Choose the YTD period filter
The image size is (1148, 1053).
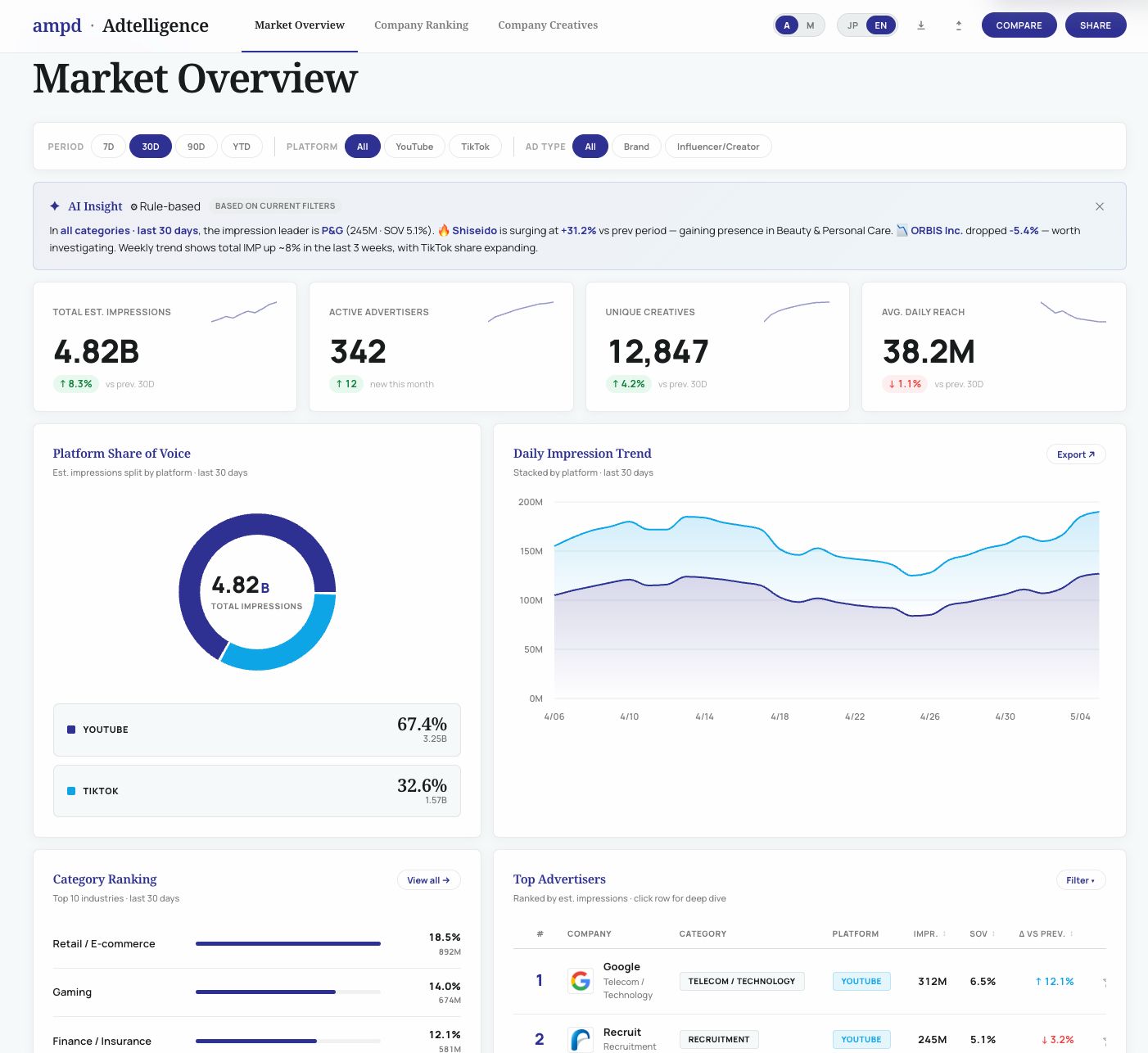[242, 147]
